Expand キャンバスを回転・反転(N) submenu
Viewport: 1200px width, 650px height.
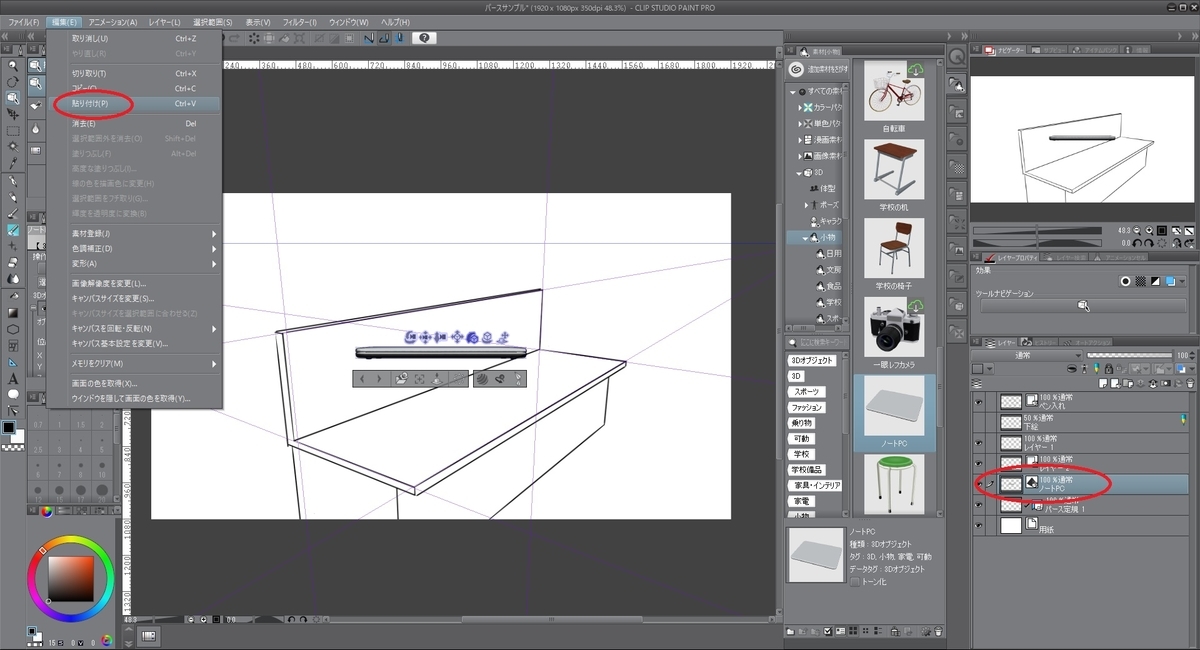coord(214,328)
